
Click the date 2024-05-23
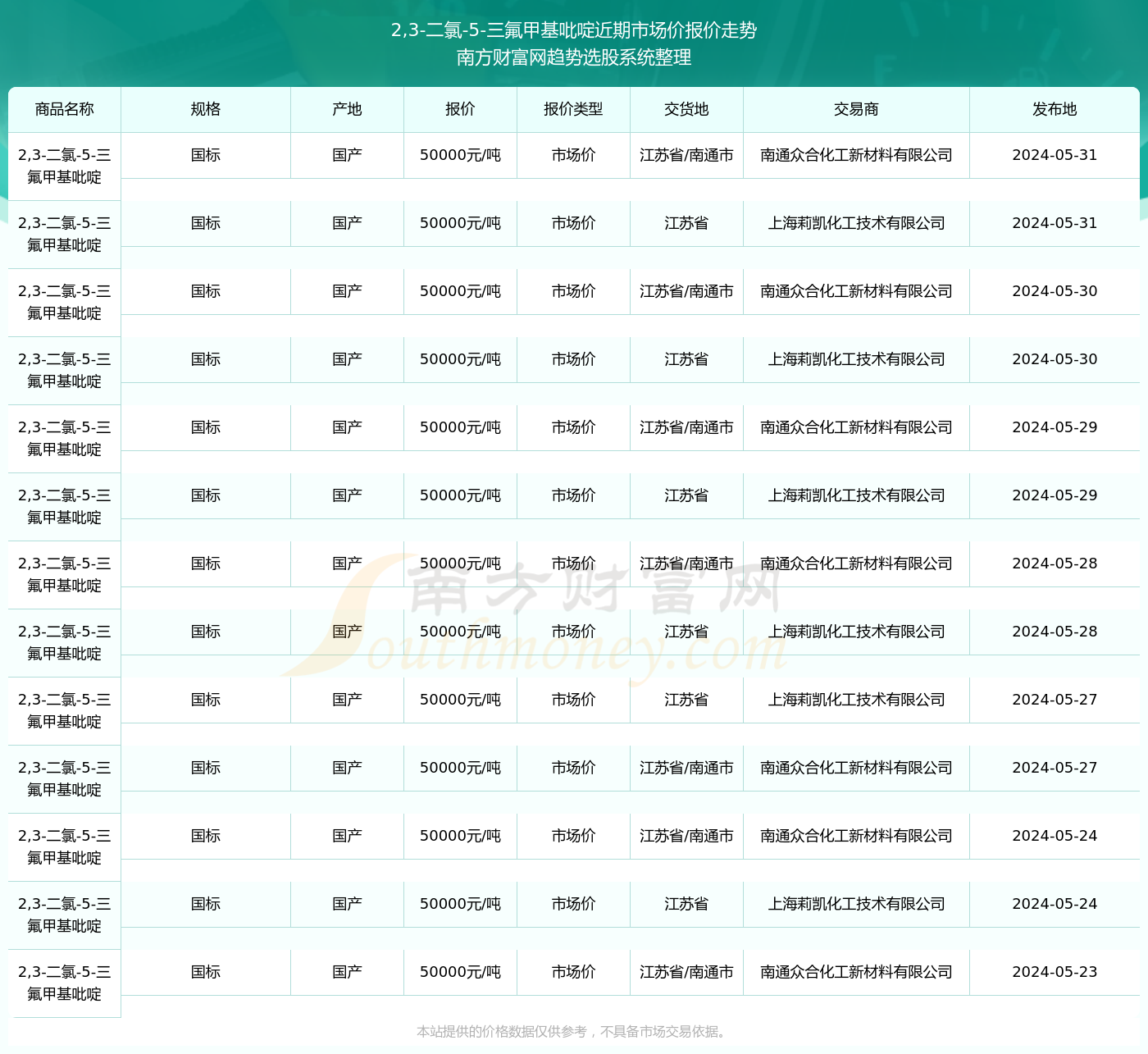1055,972
